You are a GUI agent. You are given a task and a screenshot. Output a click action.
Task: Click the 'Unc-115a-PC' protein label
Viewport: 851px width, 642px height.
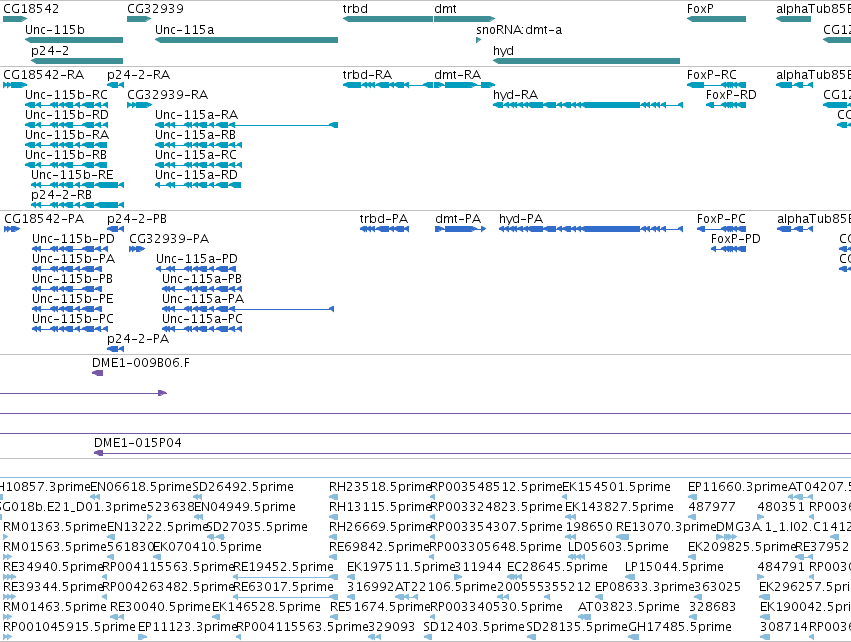click(x=202, y=319)
